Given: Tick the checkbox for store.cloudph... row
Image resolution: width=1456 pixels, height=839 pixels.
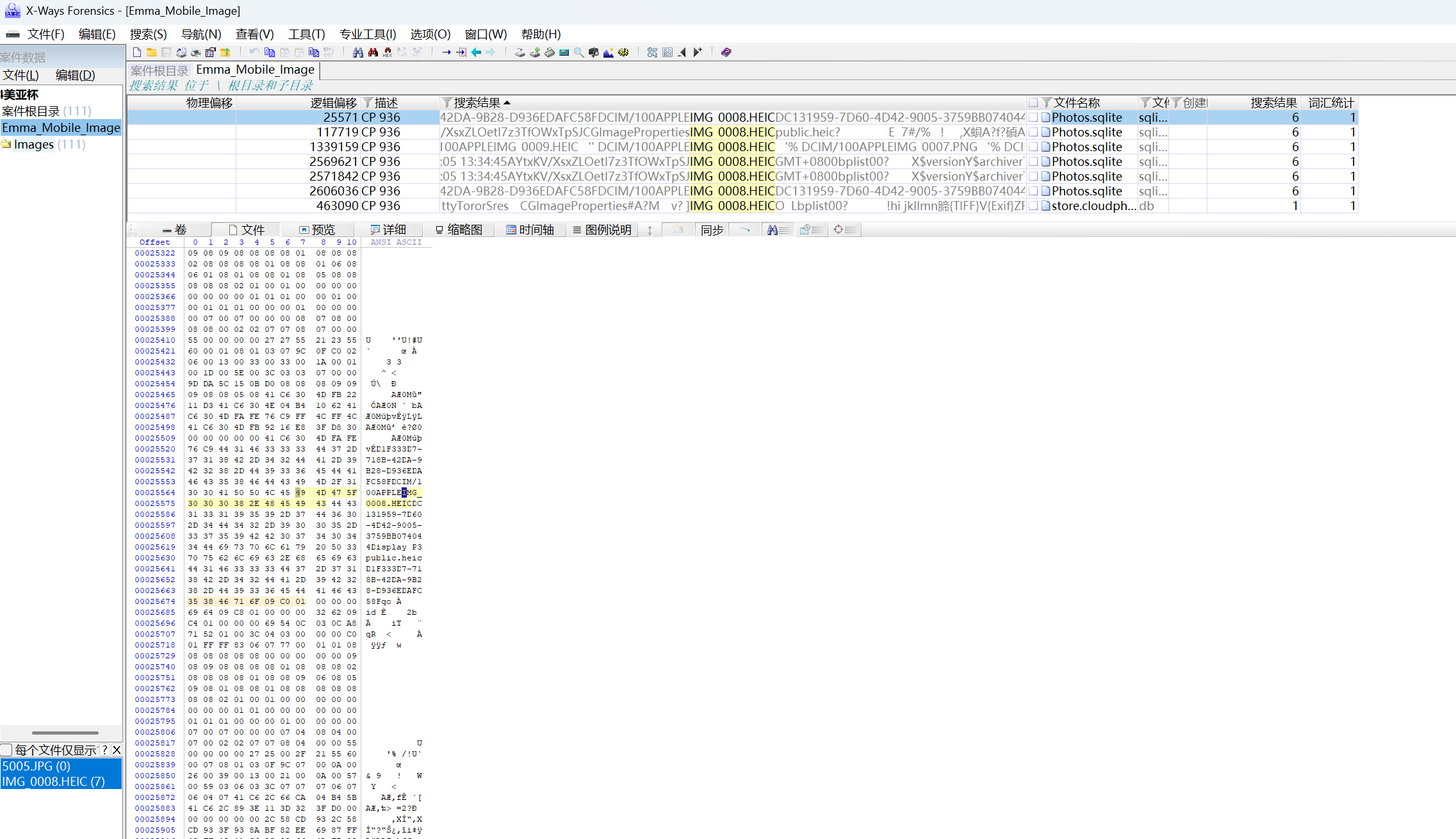Looking at the screenshot, I should 1033,206.
